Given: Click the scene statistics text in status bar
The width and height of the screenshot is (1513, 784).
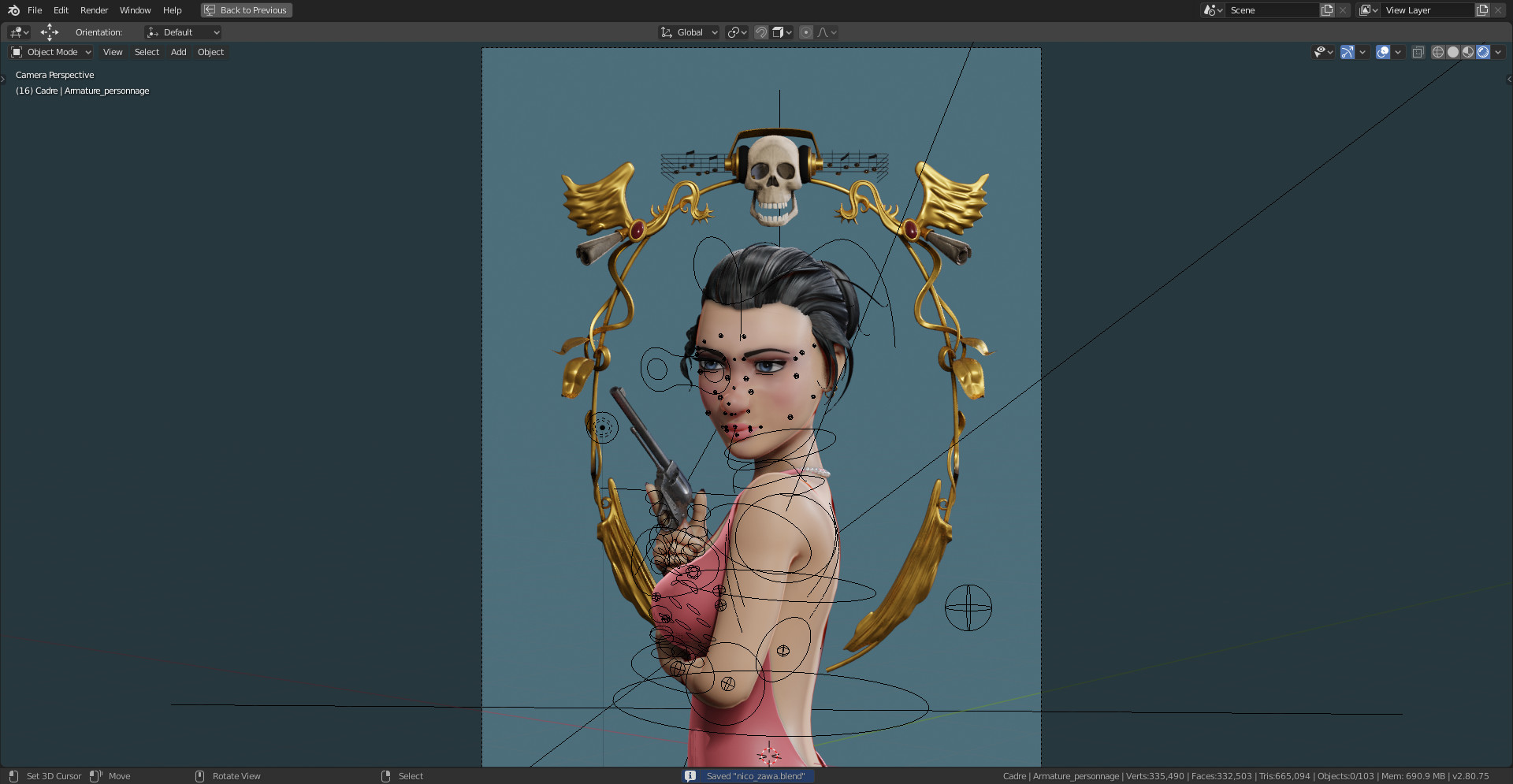Looking at the screenshot, I should 1245,776.
